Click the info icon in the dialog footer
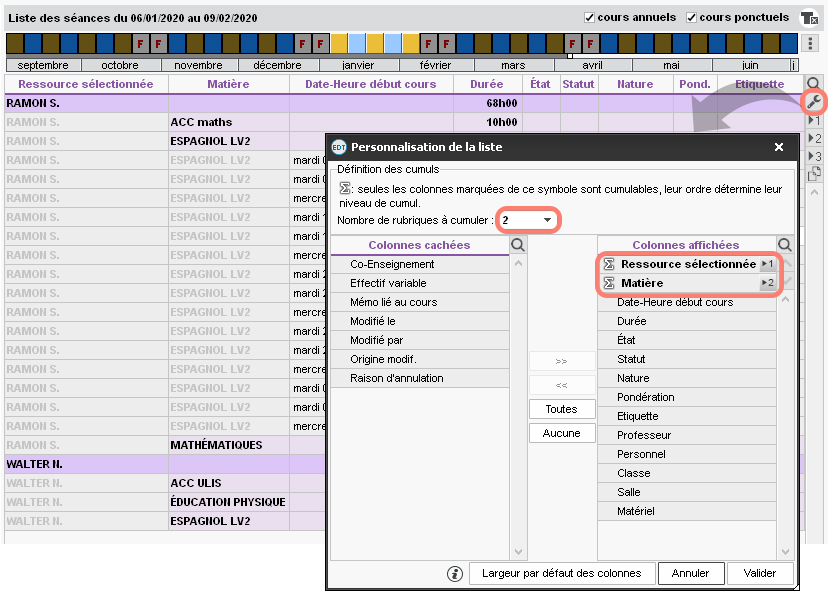Viewport: 837px width, 602px height. point(455,574)
